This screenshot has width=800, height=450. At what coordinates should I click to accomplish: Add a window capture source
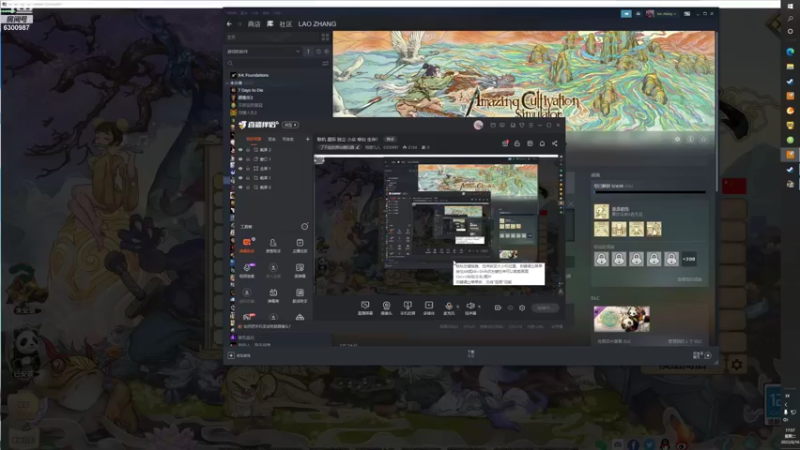coord(365,308)
